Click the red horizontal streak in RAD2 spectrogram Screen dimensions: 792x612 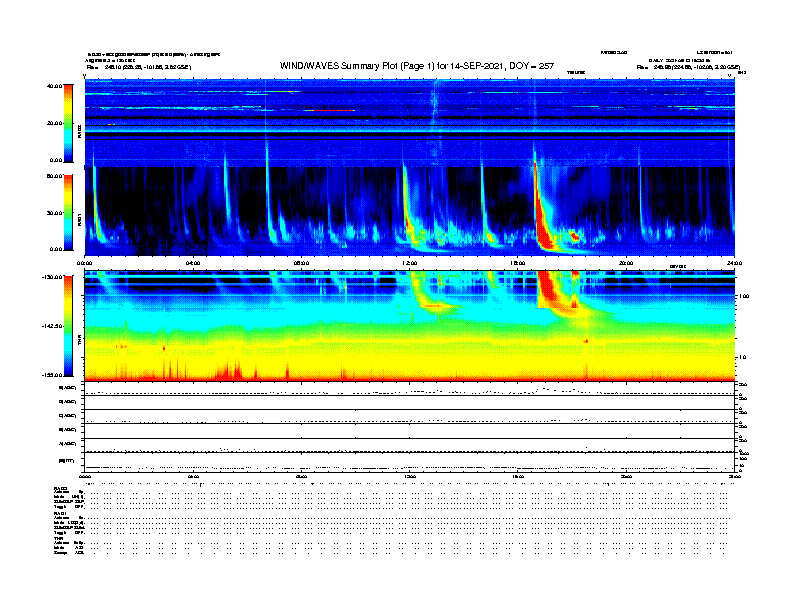pyautogui.click(x=333, y=110)
